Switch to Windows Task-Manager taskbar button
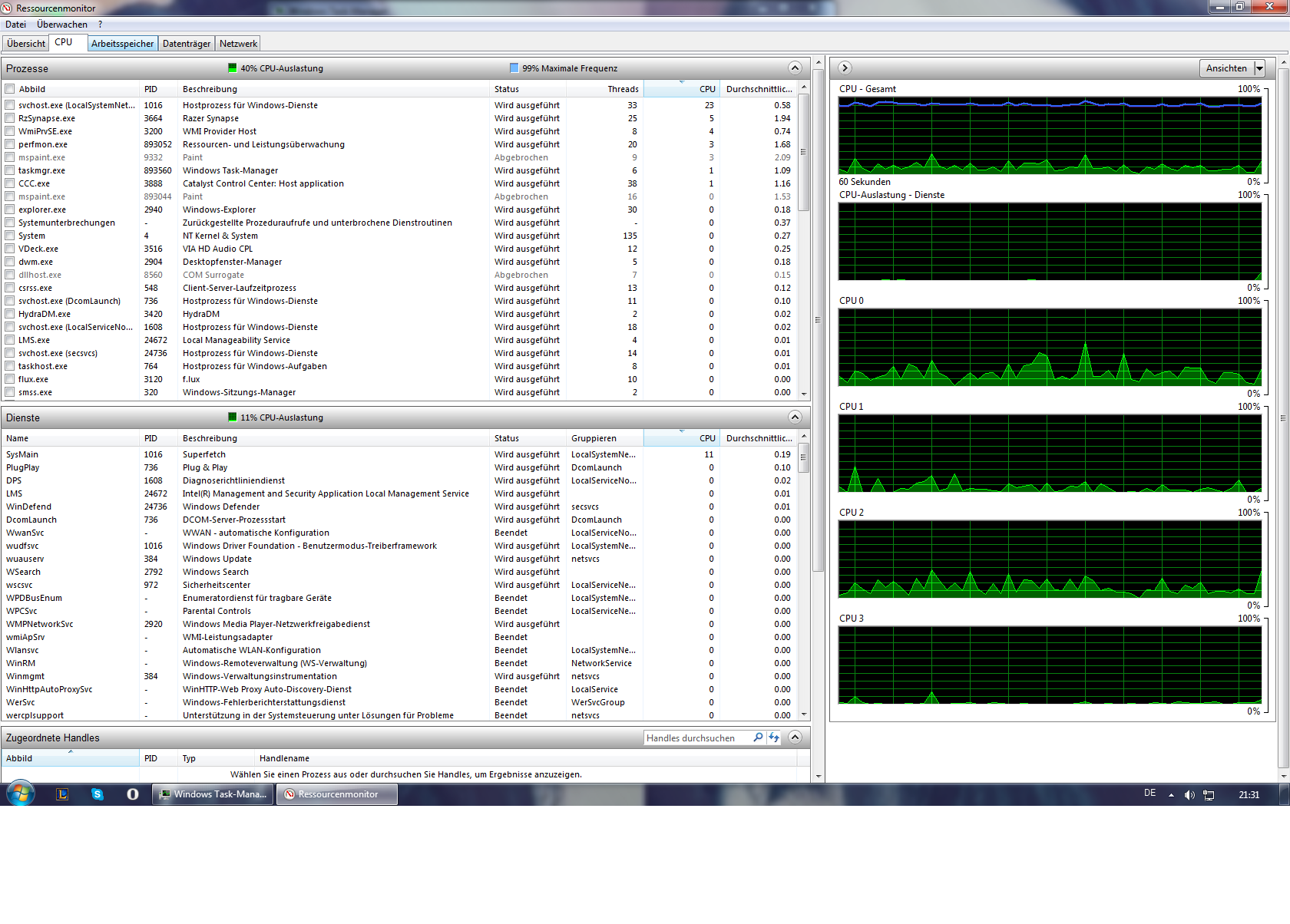 pos(213,794)
